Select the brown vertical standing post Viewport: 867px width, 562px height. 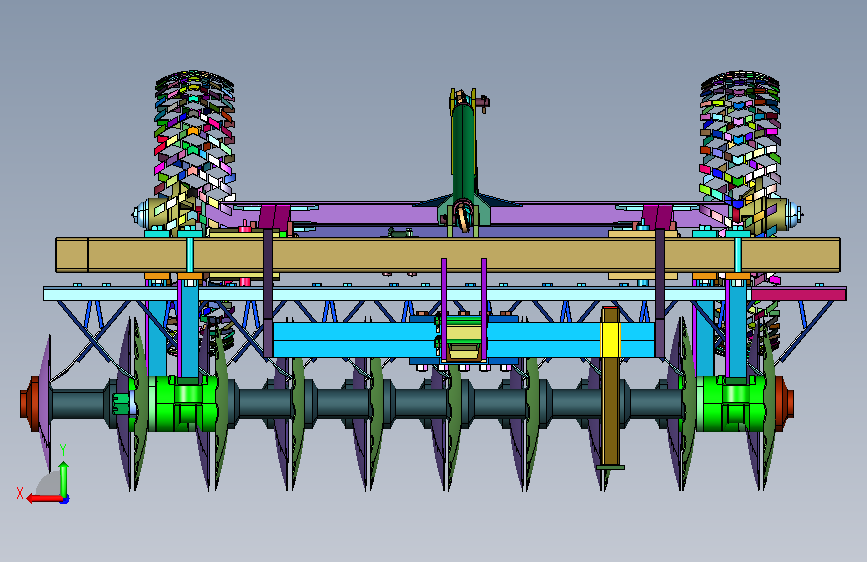[x=610, y=387]
